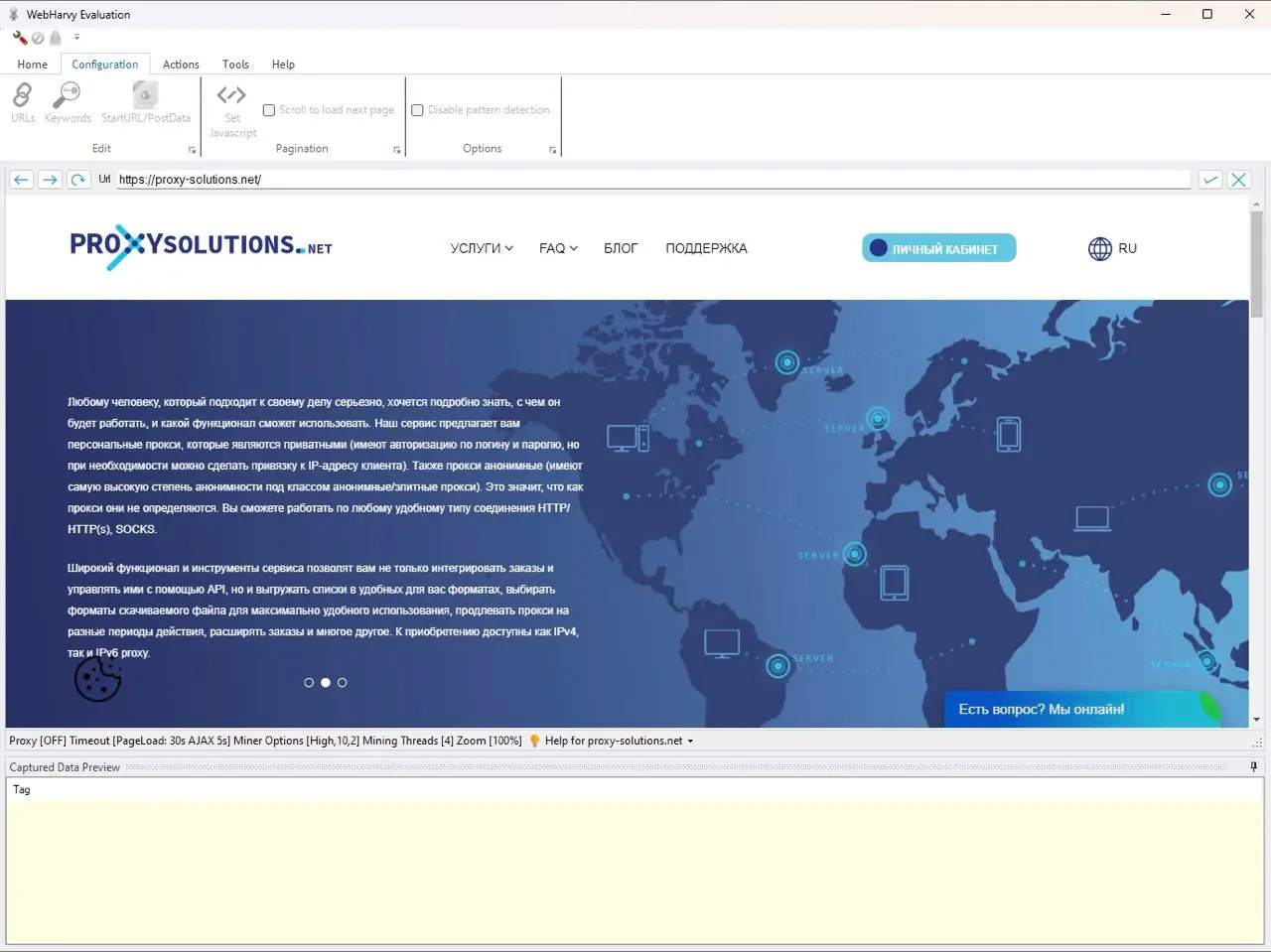Click the Set Javascript icon

click(x=231, y=96)
